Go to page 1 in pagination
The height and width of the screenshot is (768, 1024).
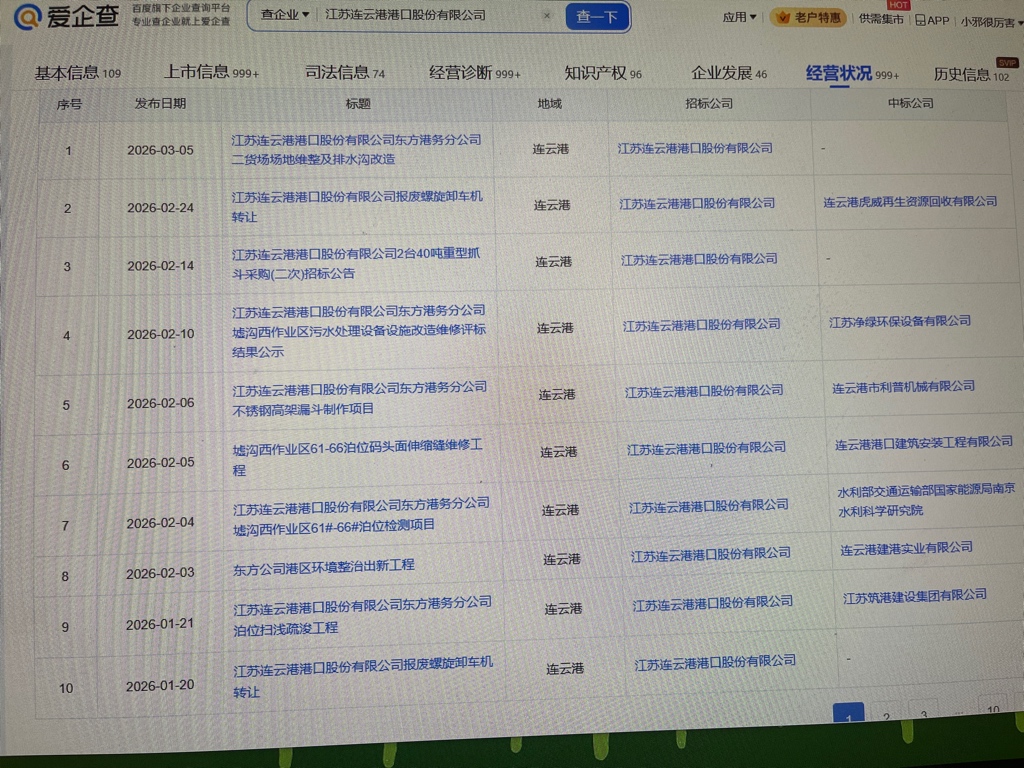848,713
